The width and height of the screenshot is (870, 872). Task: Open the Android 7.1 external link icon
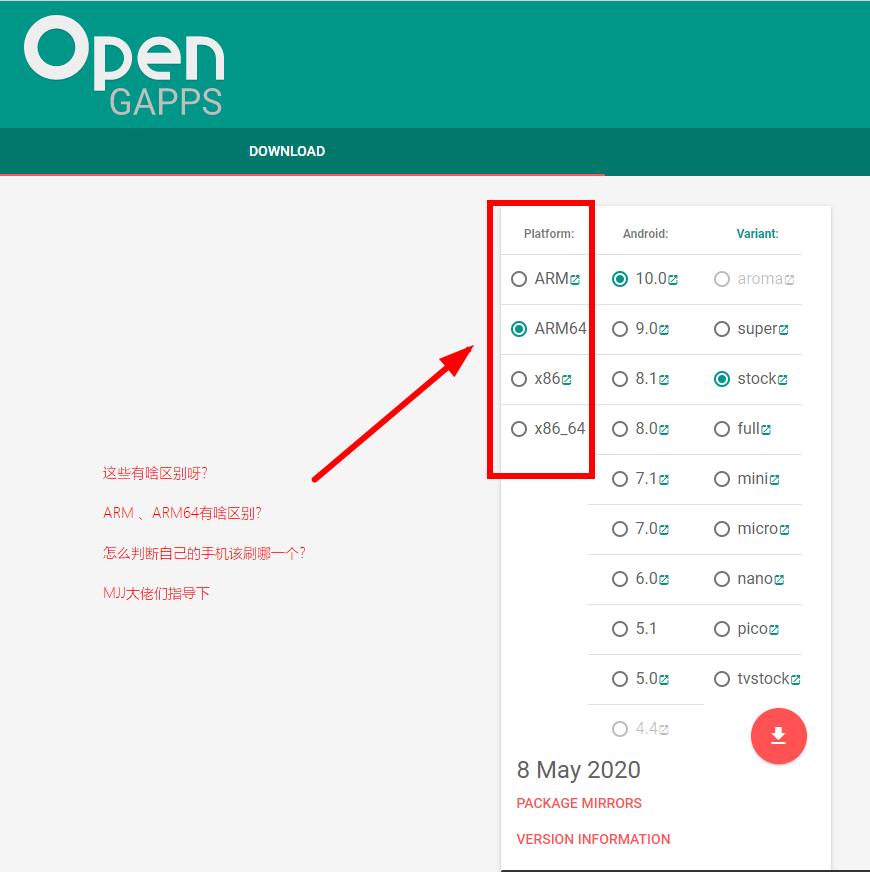pyautogui.click(x=664, y=479)
